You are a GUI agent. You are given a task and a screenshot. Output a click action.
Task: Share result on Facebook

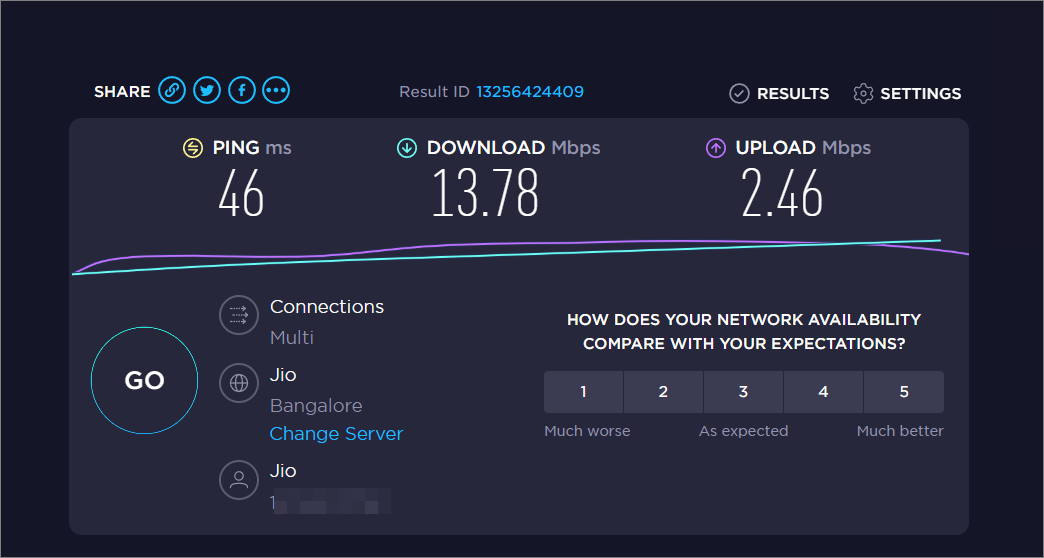[242, 90]
